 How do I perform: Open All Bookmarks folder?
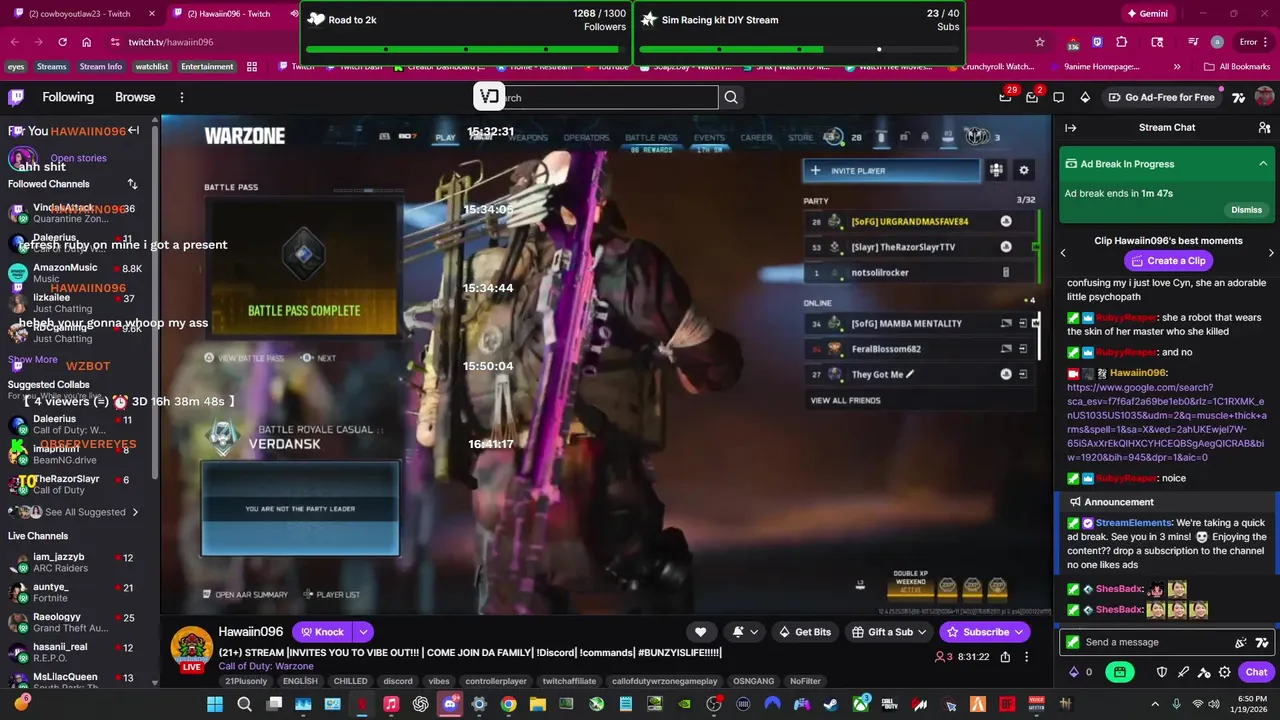[1237, 67]
